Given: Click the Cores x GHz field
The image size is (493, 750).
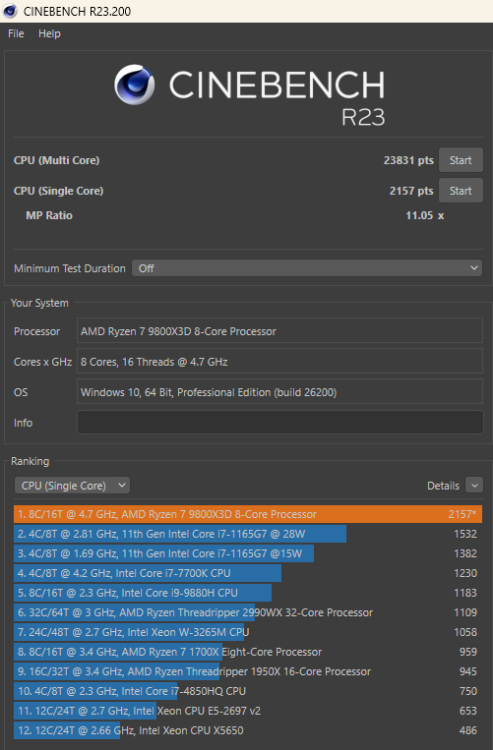Looking at the screenshot, I should [x=280, y=362].
